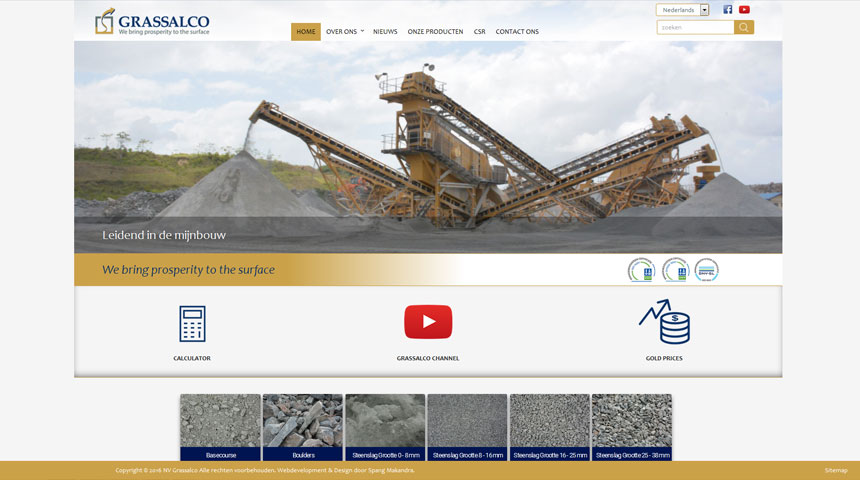Viewport: 860px width, 480px height.
Task: Open the Calculator icon
Action: [x=192, y=324]
